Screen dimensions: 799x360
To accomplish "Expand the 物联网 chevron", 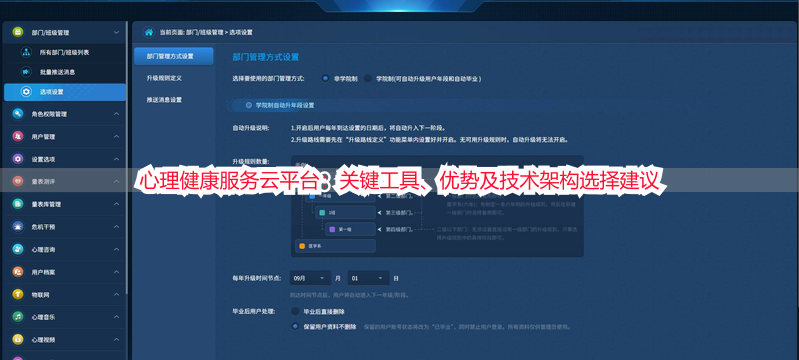I will 116,294.
